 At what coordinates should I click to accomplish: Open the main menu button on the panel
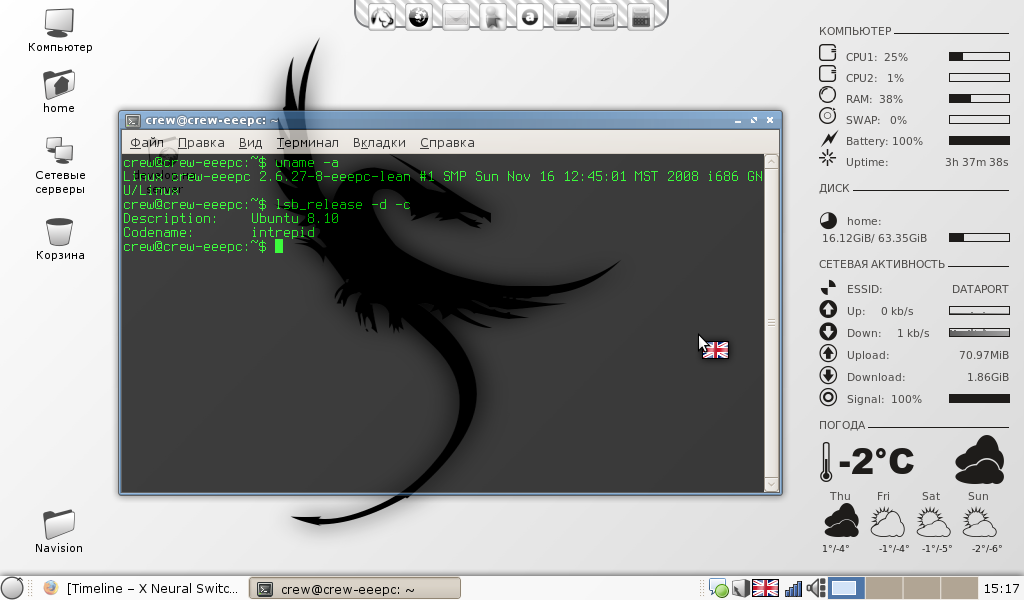[x=11, y=588]
